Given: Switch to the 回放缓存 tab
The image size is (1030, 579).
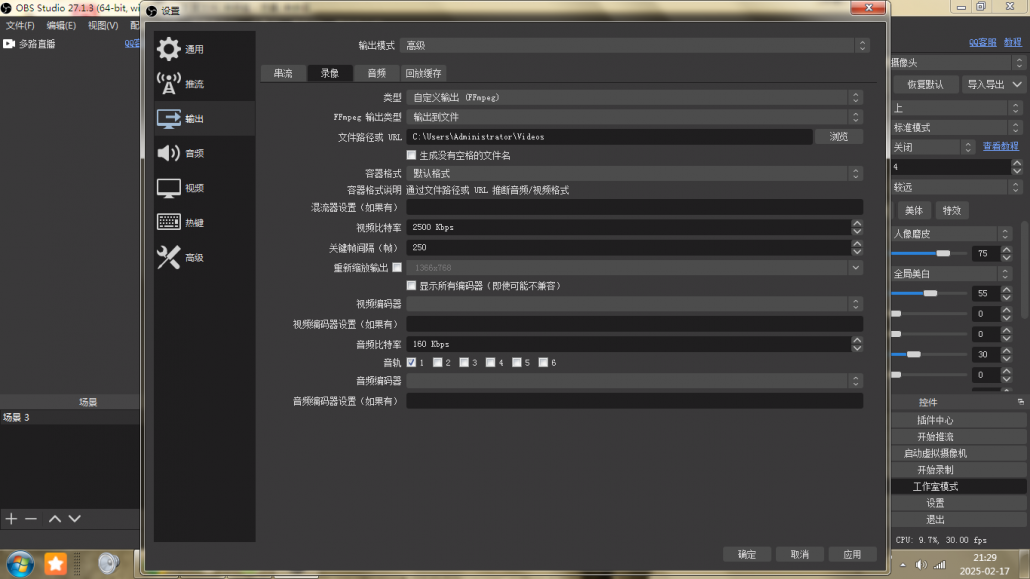Looking at the screenshot, I should point(423,73).
